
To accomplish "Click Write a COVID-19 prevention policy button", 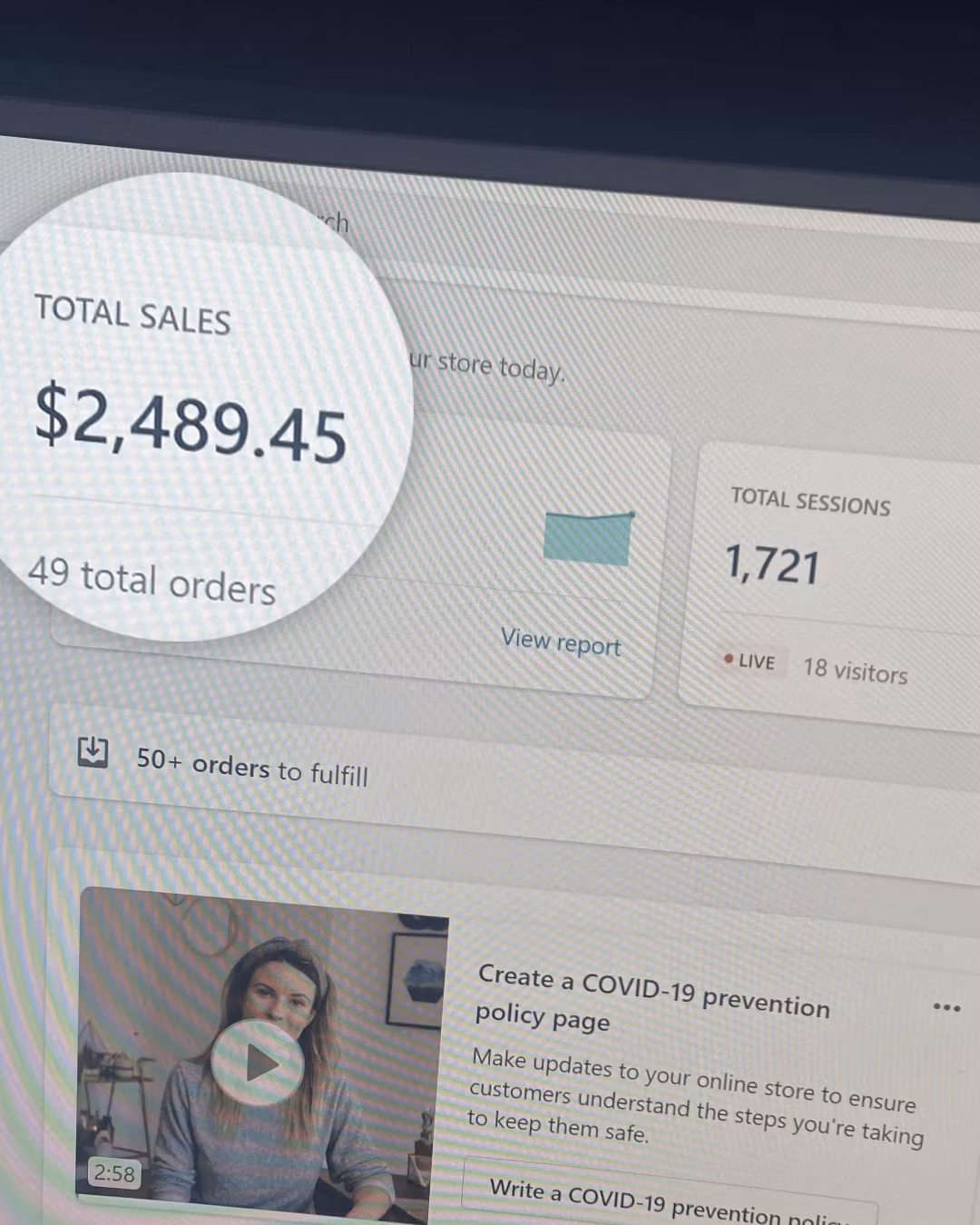I will [670, 1200].
